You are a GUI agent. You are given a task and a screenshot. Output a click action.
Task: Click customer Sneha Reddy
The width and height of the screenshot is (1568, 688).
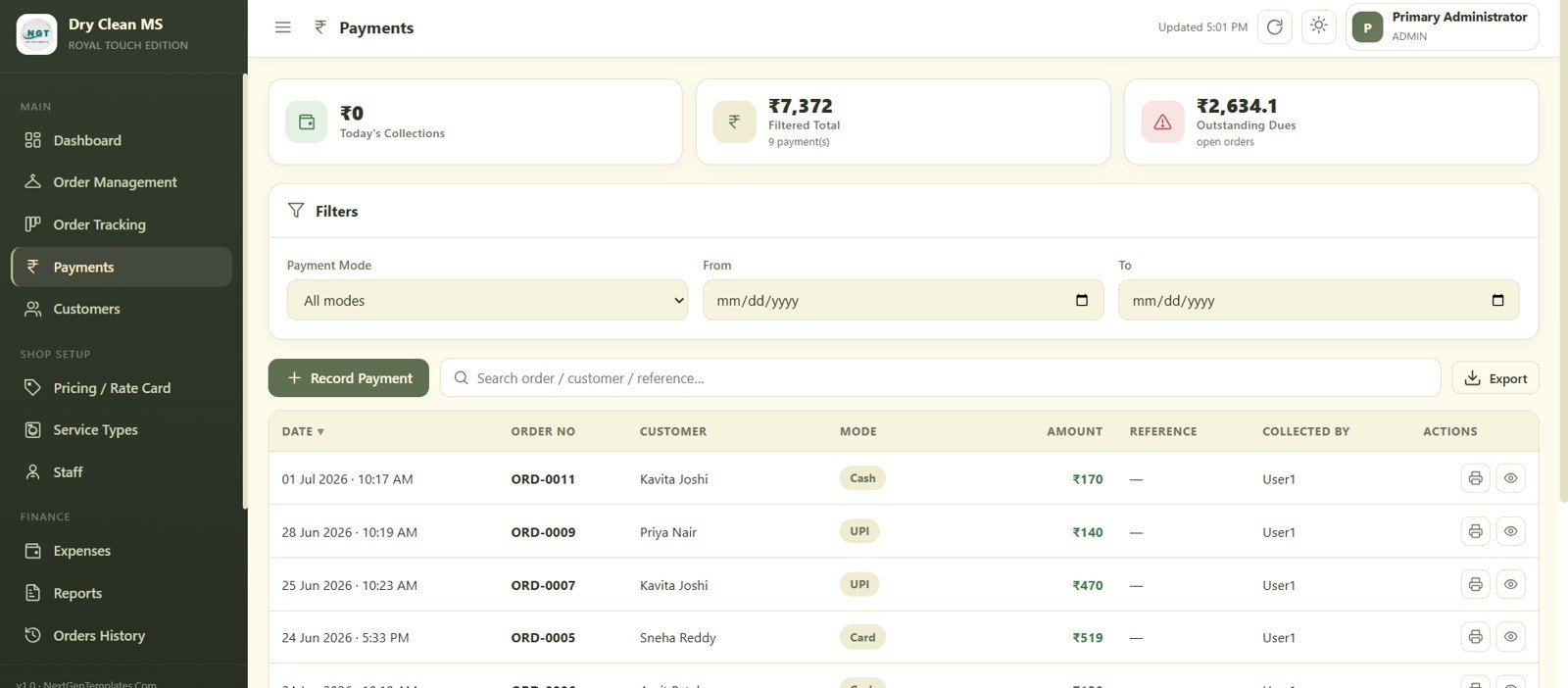click(x=678, y=638)
